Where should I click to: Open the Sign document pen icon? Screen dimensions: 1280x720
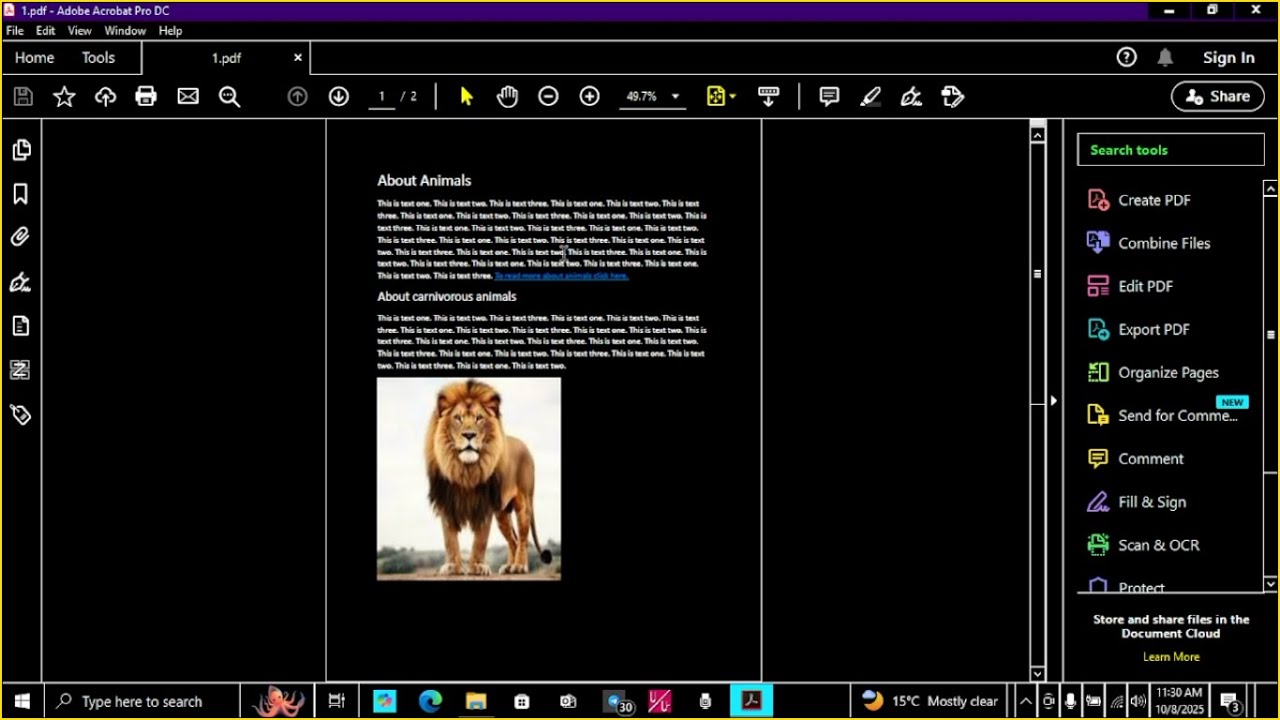tap(911, 97)
